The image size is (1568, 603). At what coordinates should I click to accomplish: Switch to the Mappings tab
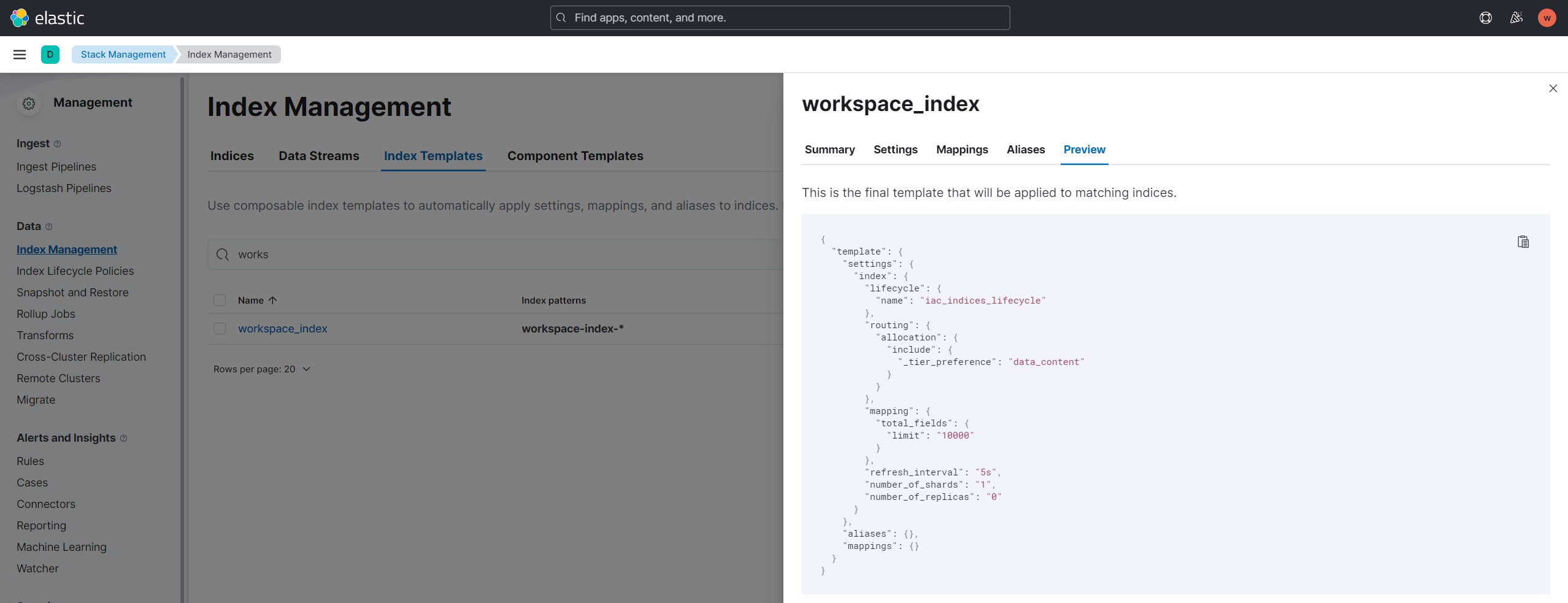click(x=962, y=150)
